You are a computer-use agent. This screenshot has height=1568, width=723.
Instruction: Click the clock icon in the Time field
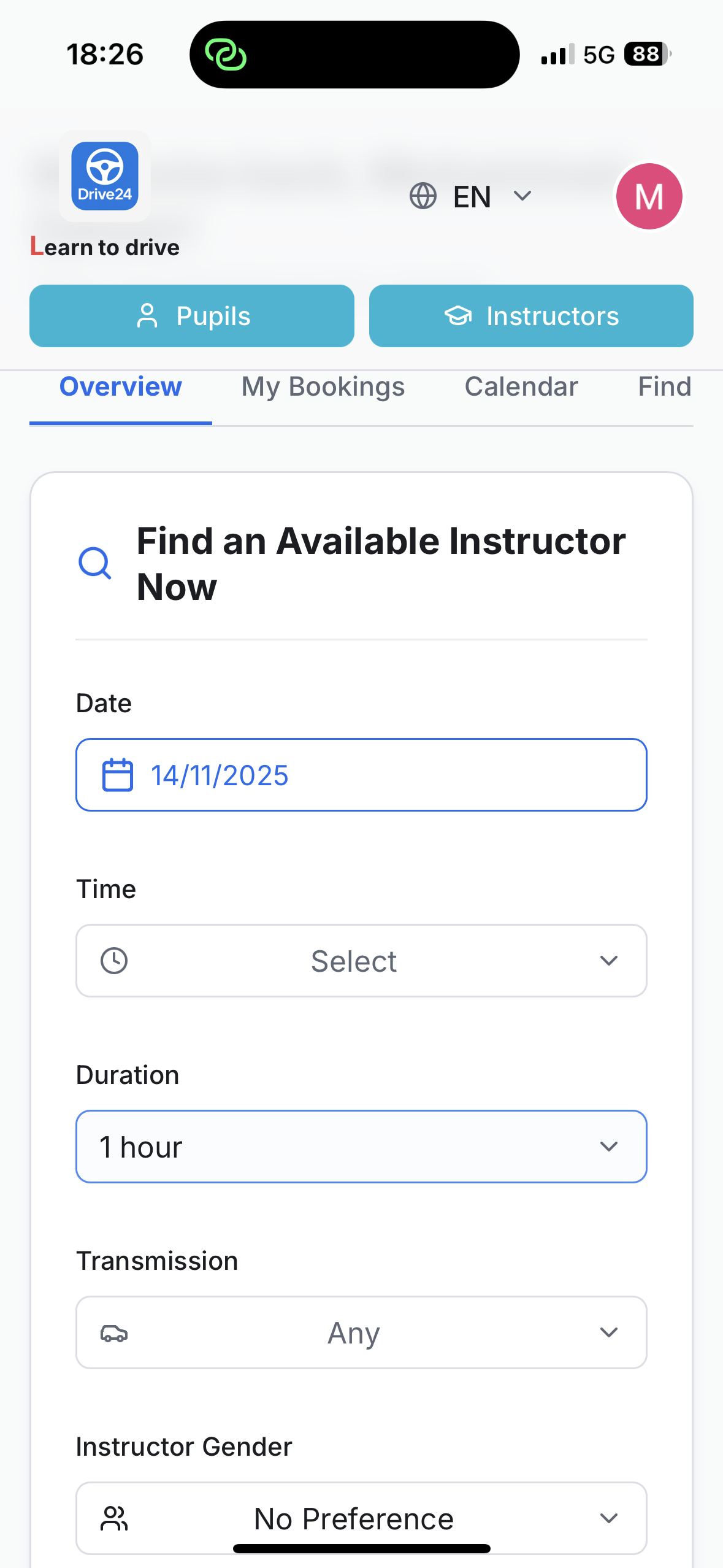[114, 961]
